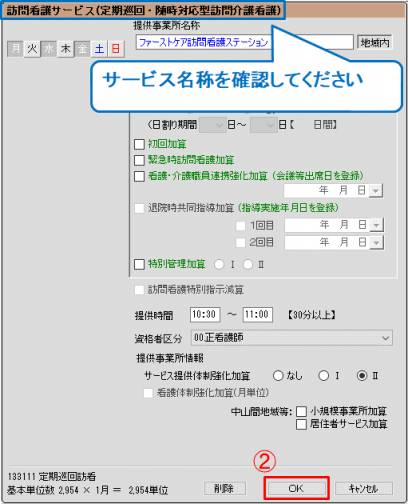Open the 日割り期間 start day dropdown
Image resolution: width=408 pixels, height=504 pixels.
tap(212, 125)
